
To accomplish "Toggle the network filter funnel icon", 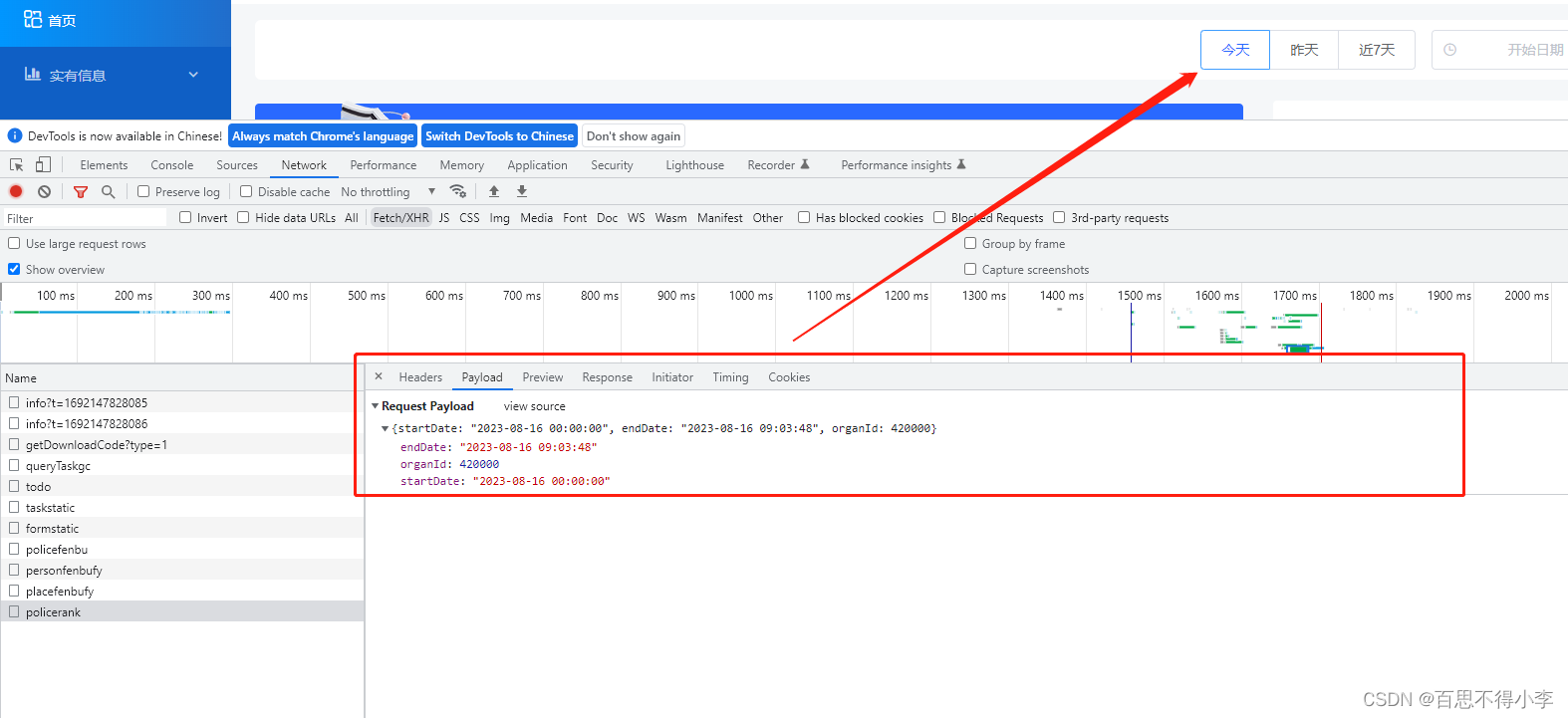I will 81,191.
